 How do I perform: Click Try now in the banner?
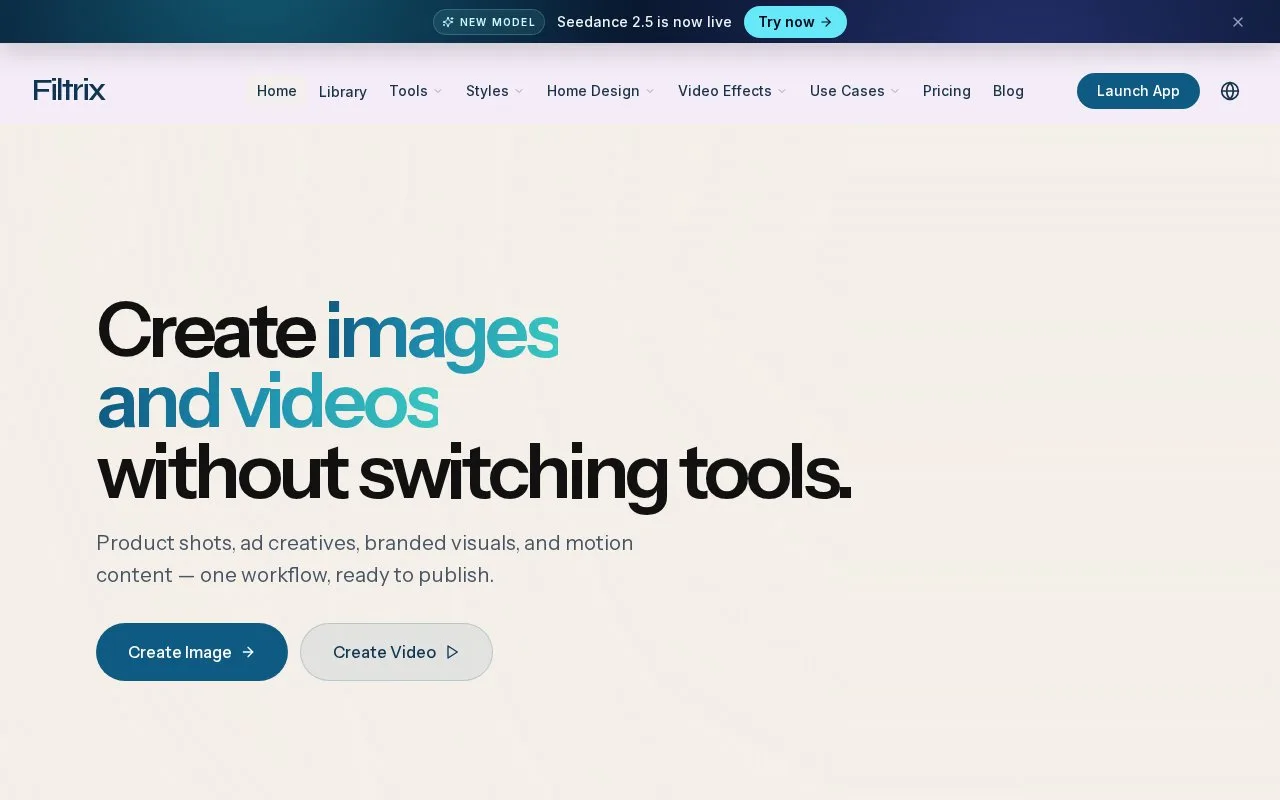pos(795,22)
